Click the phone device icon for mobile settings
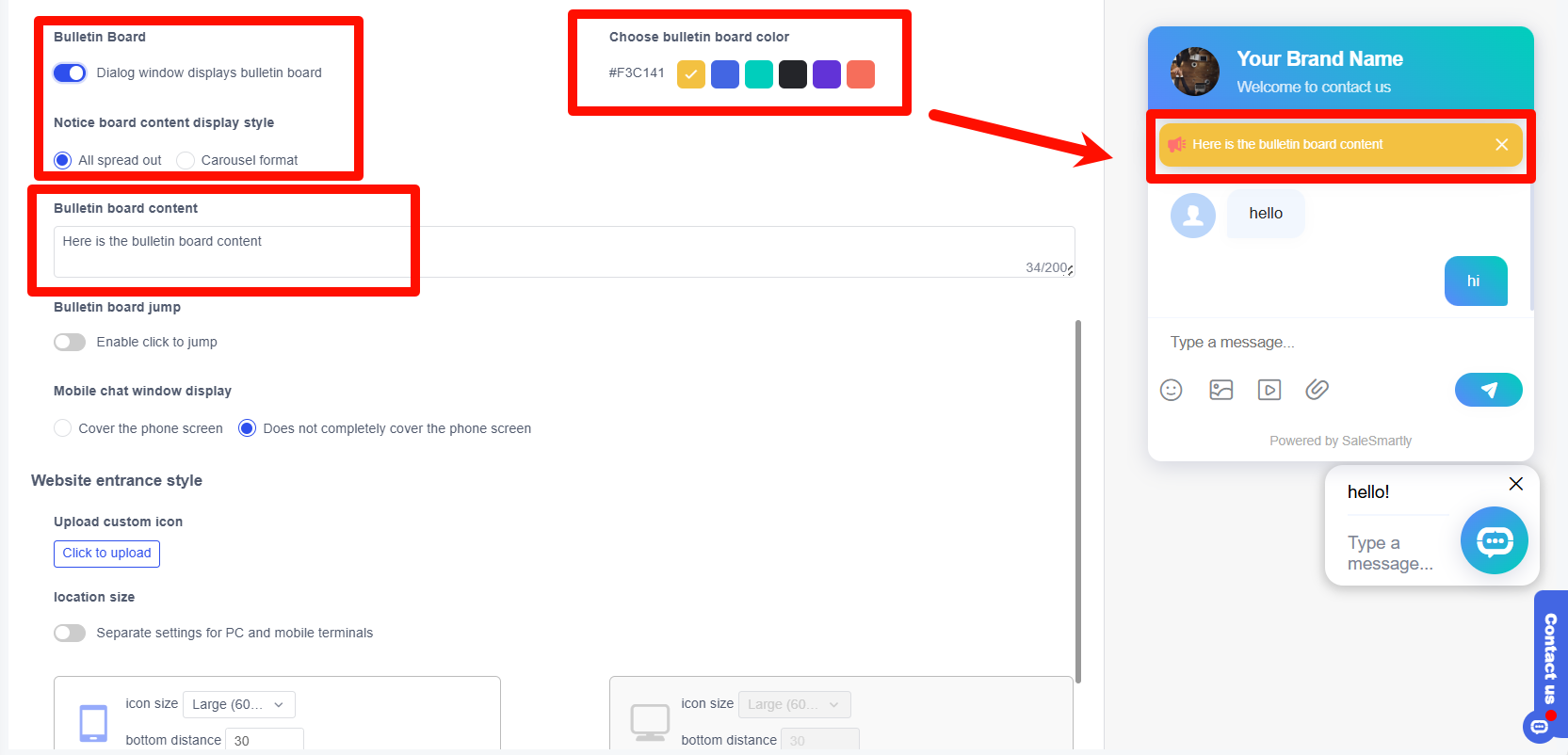 click(93, 723)
